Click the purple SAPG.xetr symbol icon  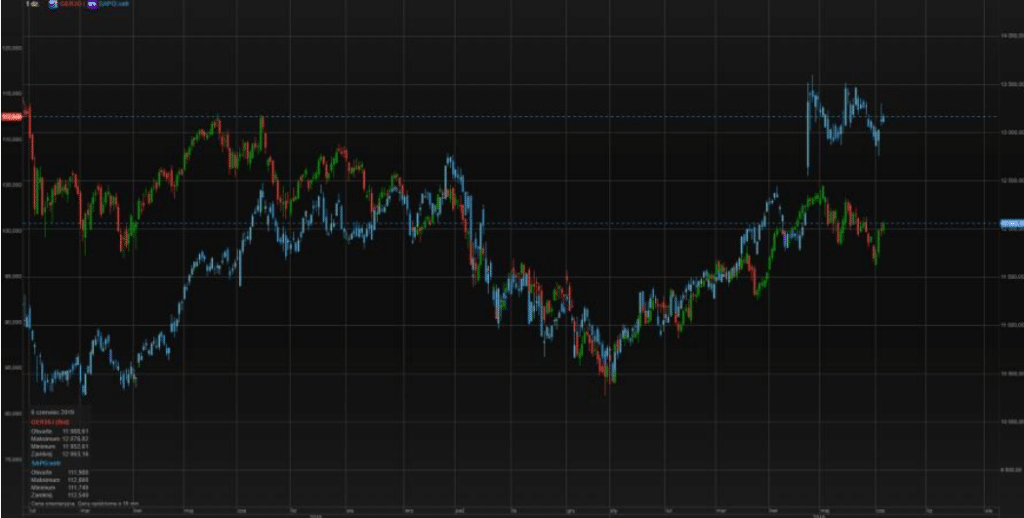[x=92, y=4]
